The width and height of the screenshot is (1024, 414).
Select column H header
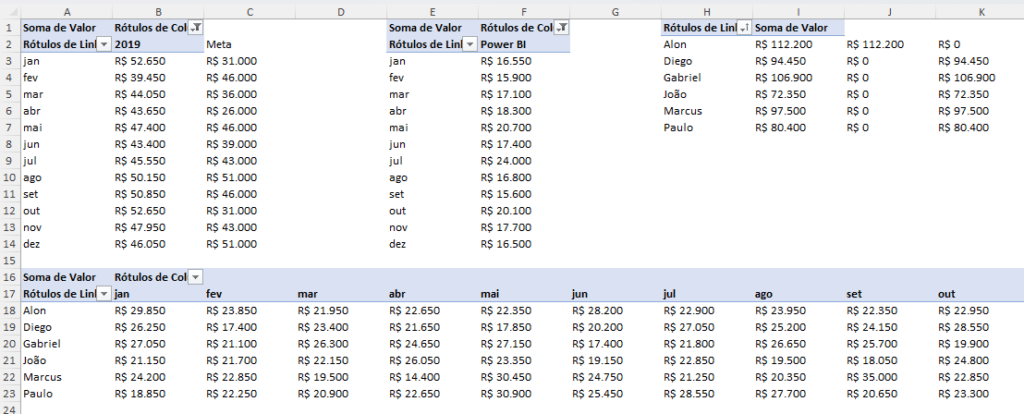pos(707,12)
